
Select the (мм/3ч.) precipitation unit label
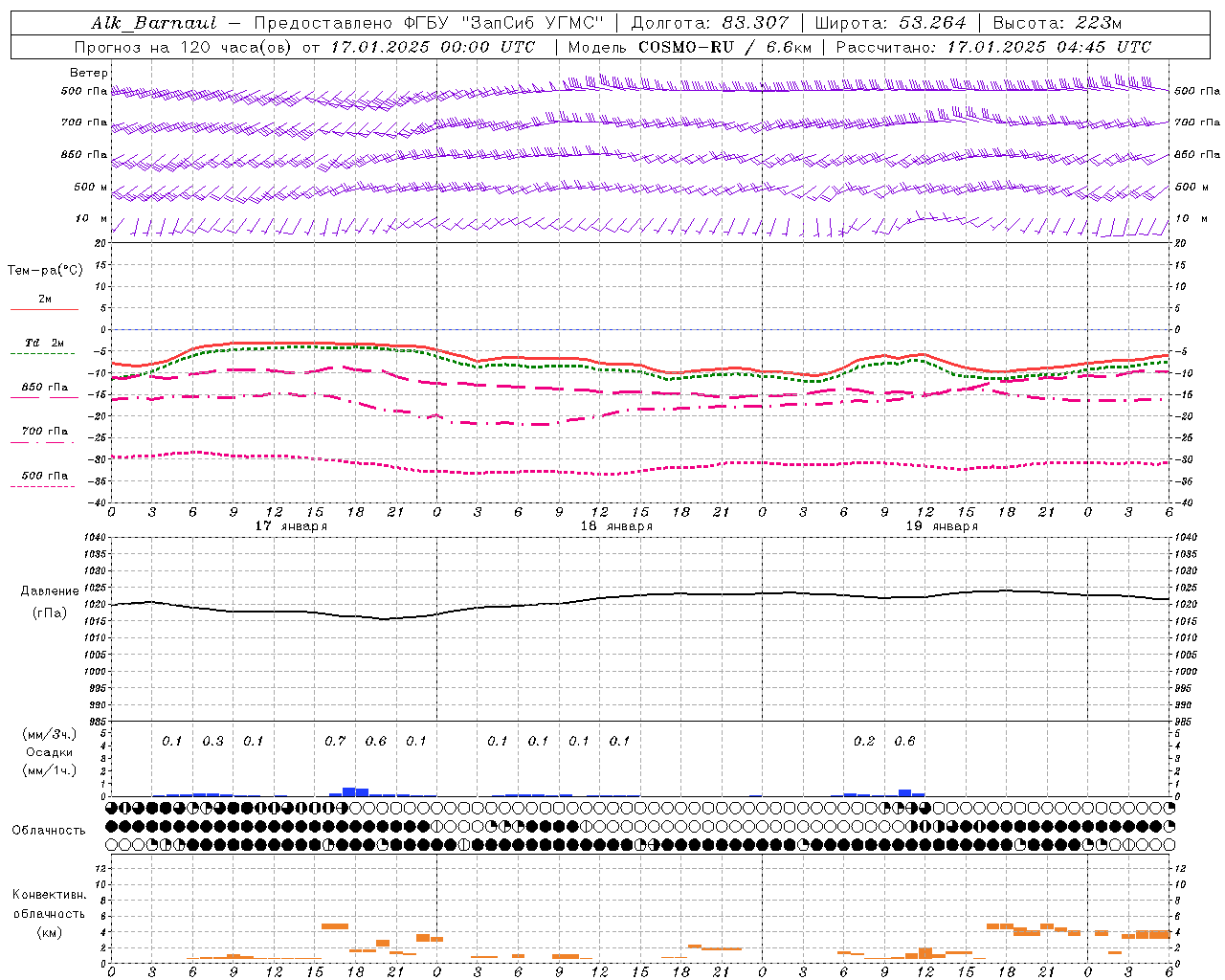[50, 734]
